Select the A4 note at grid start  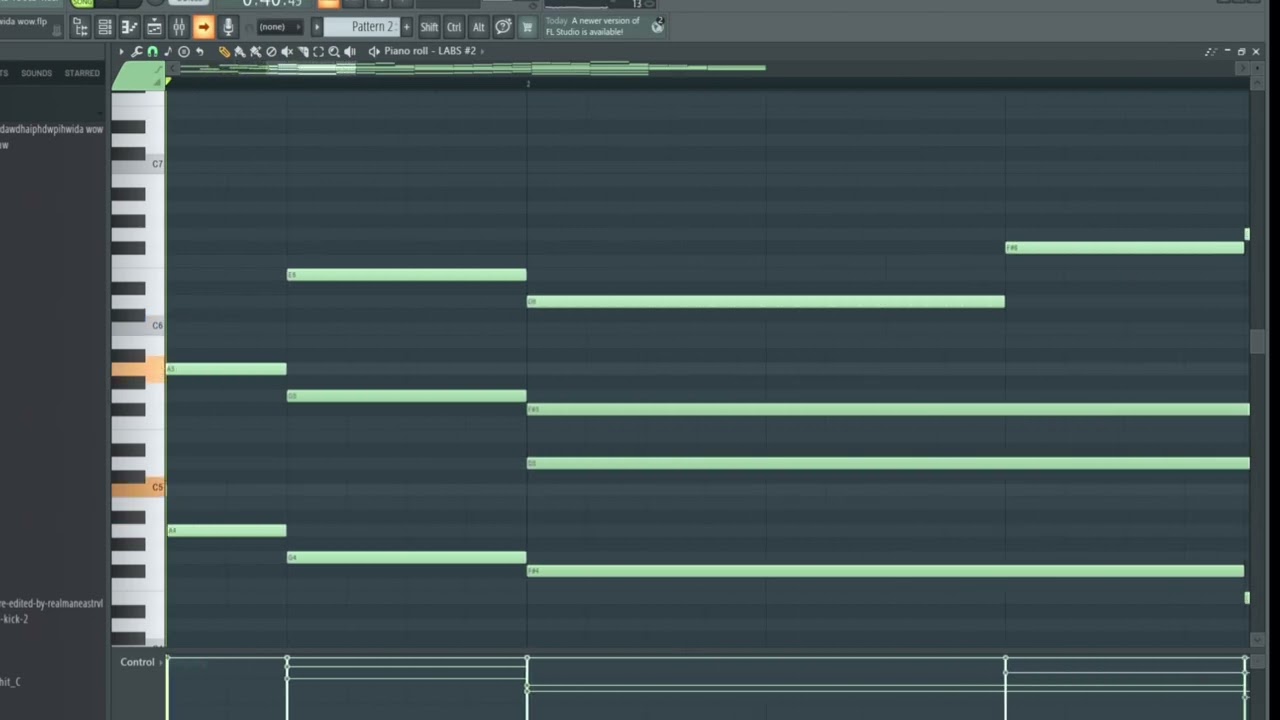pos(227,531)
